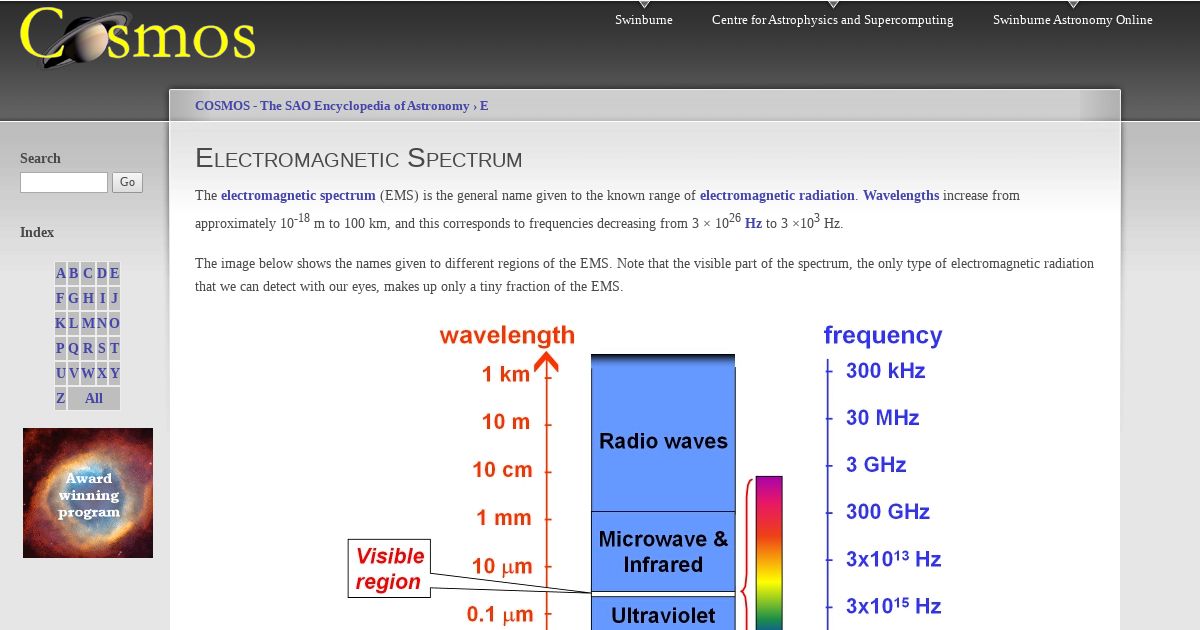Viewport: 1200px width, 630px height.
Task: Open index letter S
Action: point(101,348)
